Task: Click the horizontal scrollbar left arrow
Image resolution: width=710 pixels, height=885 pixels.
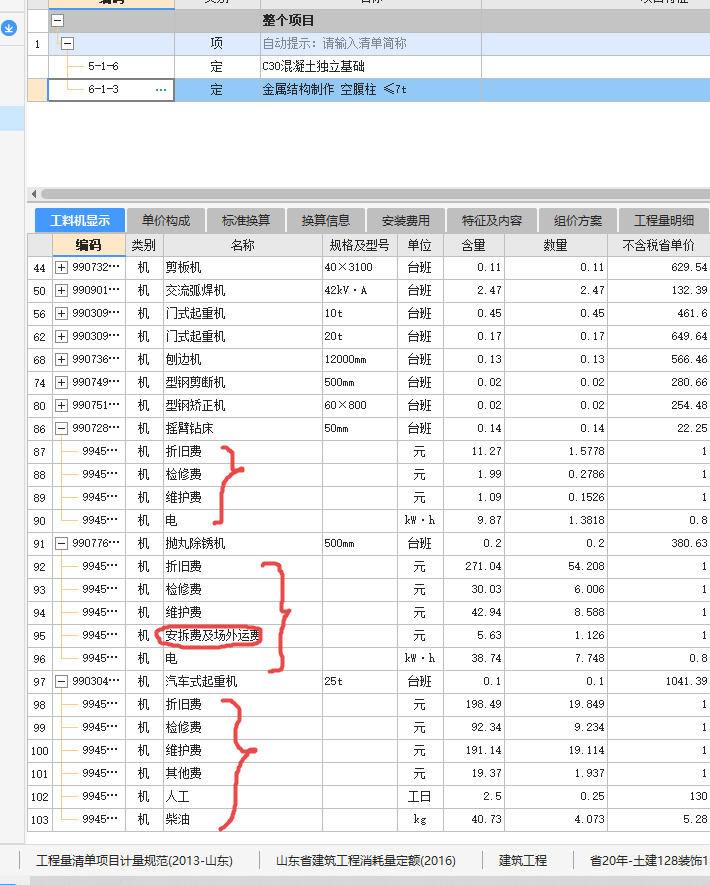Action: pyautogui.click(x=34, y=194)
